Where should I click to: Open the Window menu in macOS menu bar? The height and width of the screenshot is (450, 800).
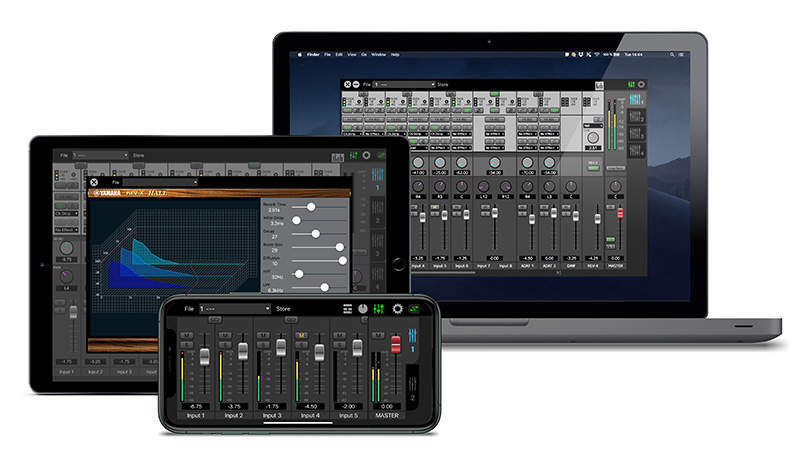[x=379, y=53]
